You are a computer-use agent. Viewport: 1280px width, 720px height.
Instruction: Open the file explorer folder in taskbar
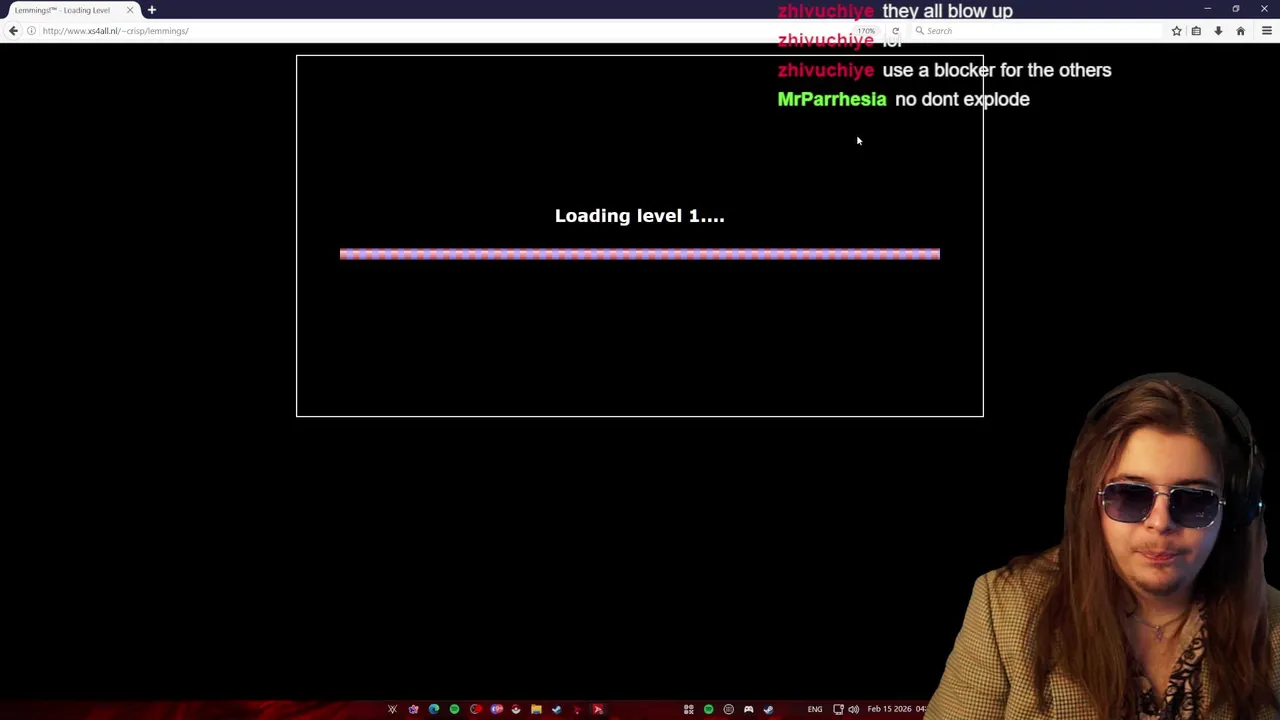coord(536,709)
